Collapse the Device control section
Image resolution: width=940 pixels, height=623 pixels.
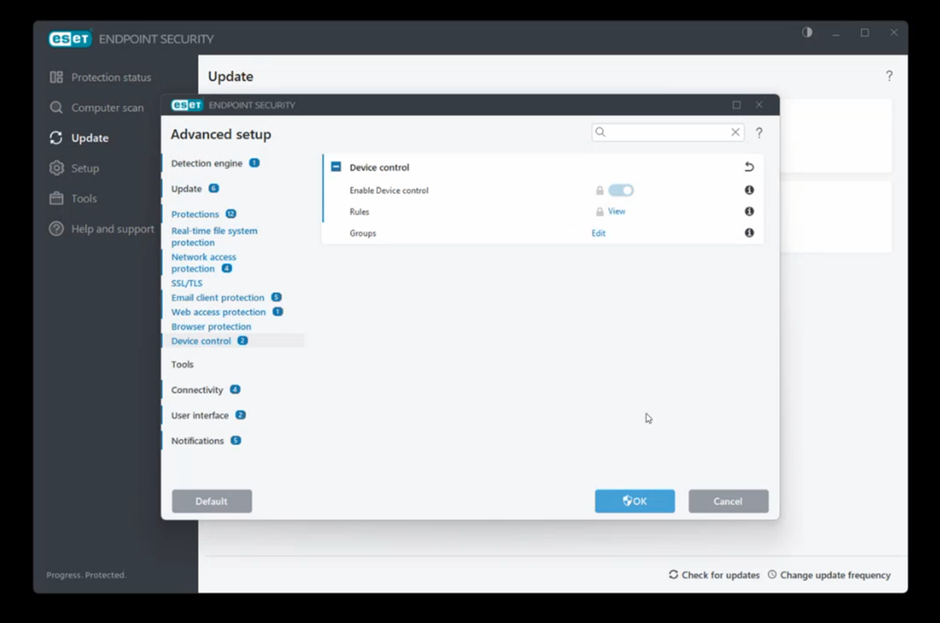tap(336, 167)
